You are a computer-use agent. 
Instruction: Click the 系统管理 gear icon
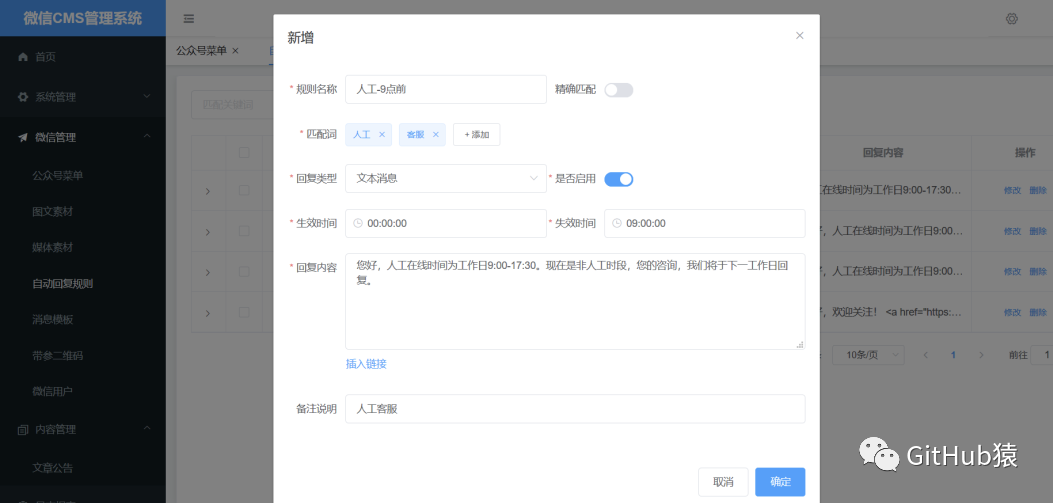coord(23,97)
